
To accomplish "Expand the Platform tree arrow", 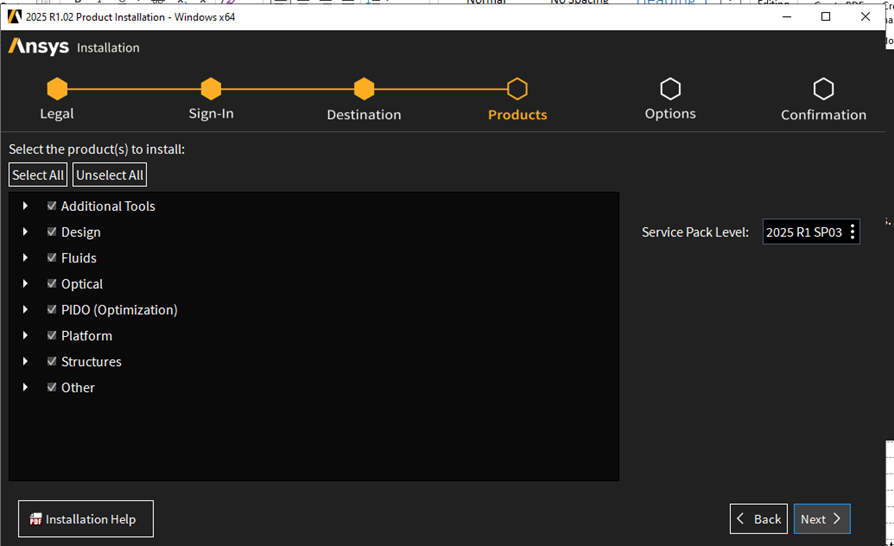I will (25, 336).
